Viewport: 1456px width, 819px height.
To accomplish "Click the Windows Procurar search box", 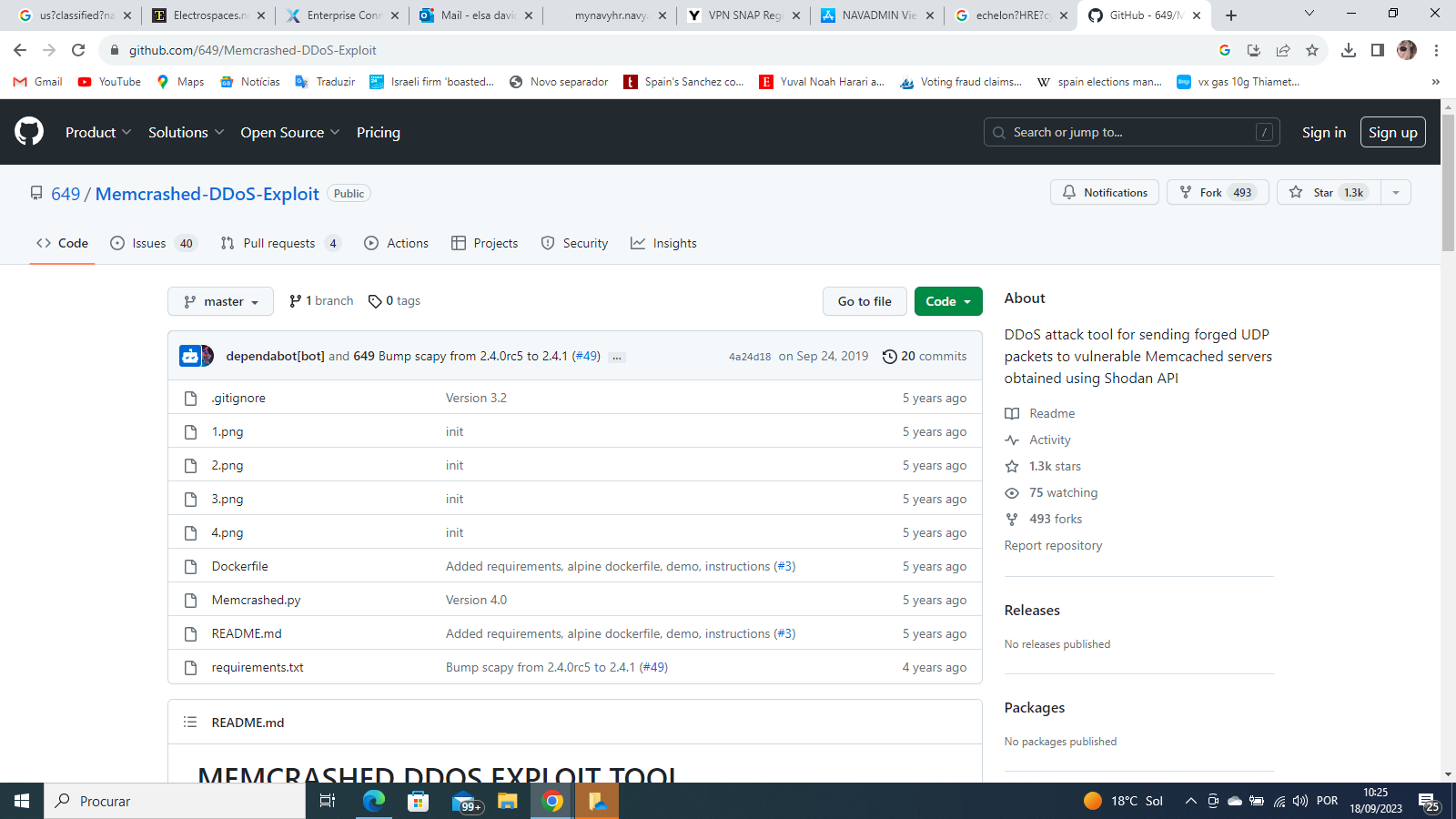I will pos(175,801).
